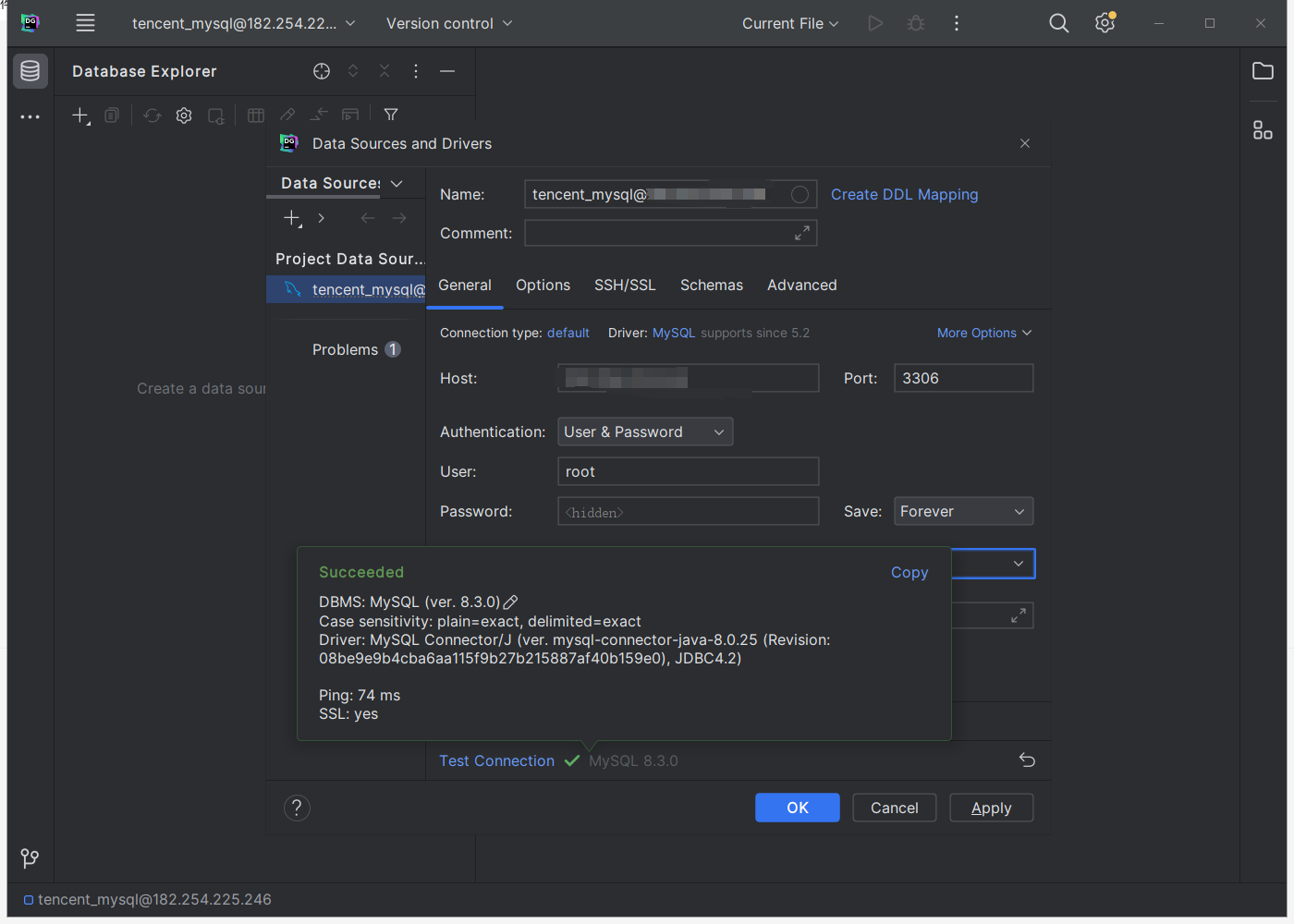1294x924 pixels.
Task: Open Database Explorer options vertical dots
Action: (416, 71)
